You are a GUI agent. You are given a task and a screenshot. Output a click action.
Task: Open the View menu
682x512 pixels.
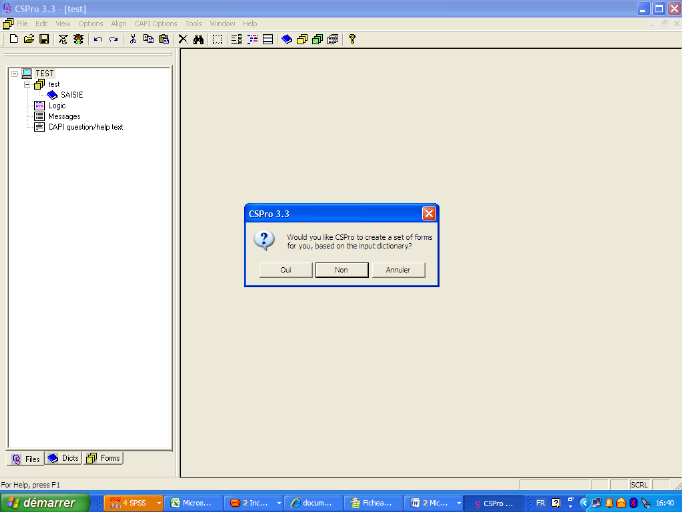click(x=63, y=23)
